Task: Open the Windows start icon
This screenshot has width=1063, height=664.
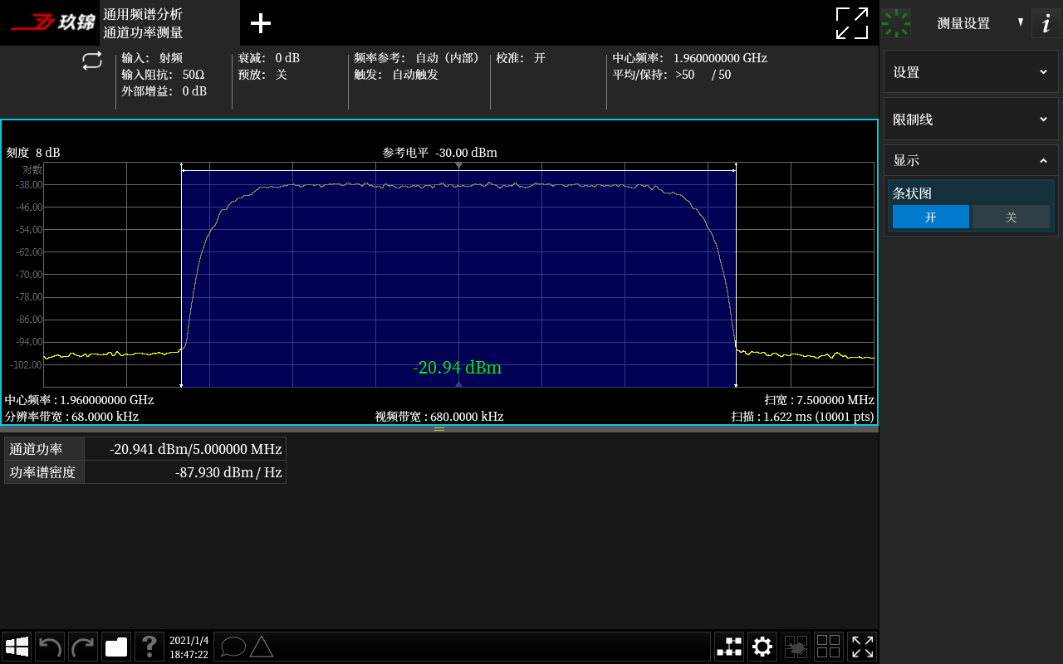Action: pyautogui.click(x=17, y=646)
